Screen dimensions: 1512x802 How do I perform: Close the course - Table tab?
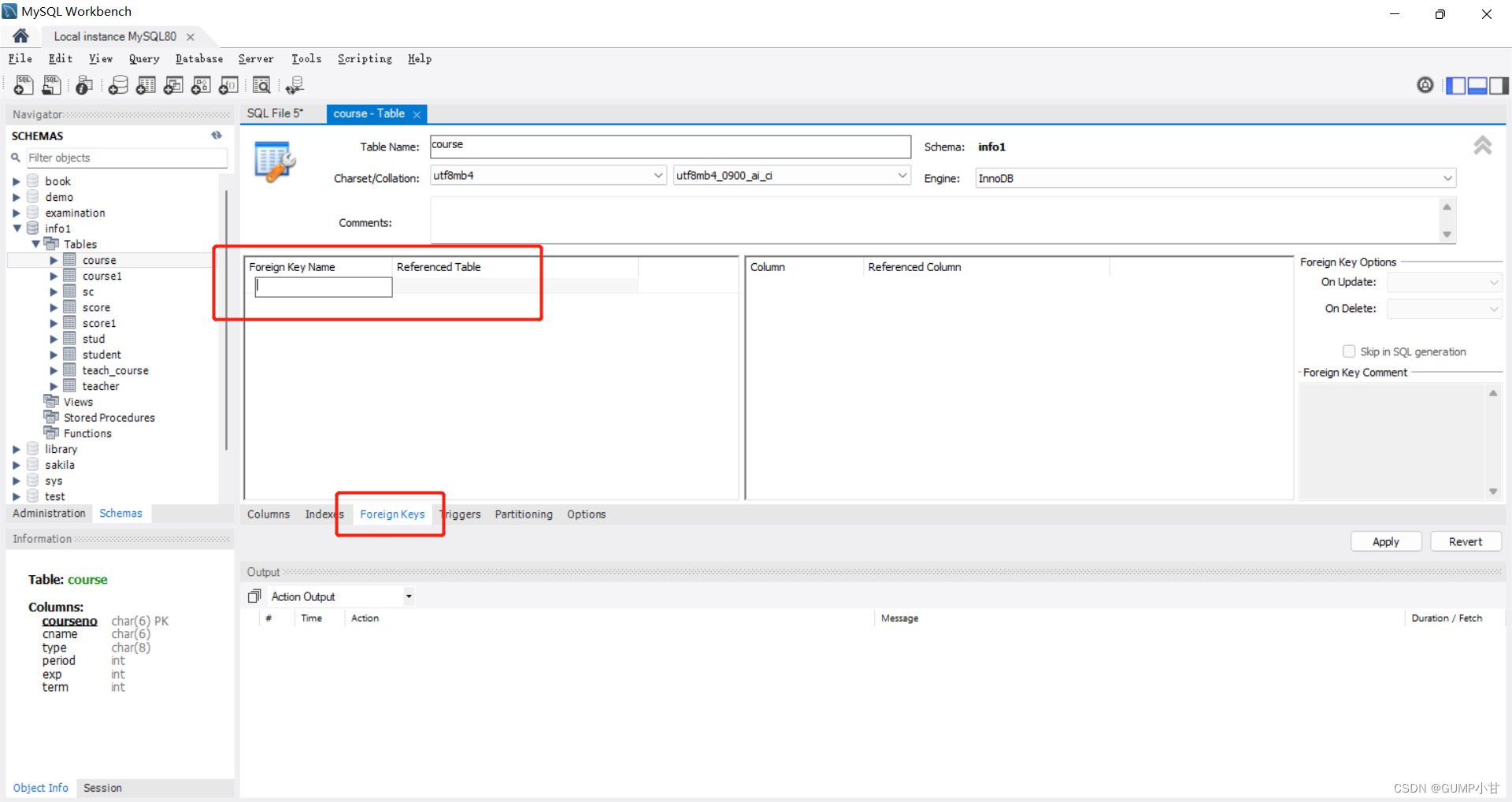click(x=417, y=114)
